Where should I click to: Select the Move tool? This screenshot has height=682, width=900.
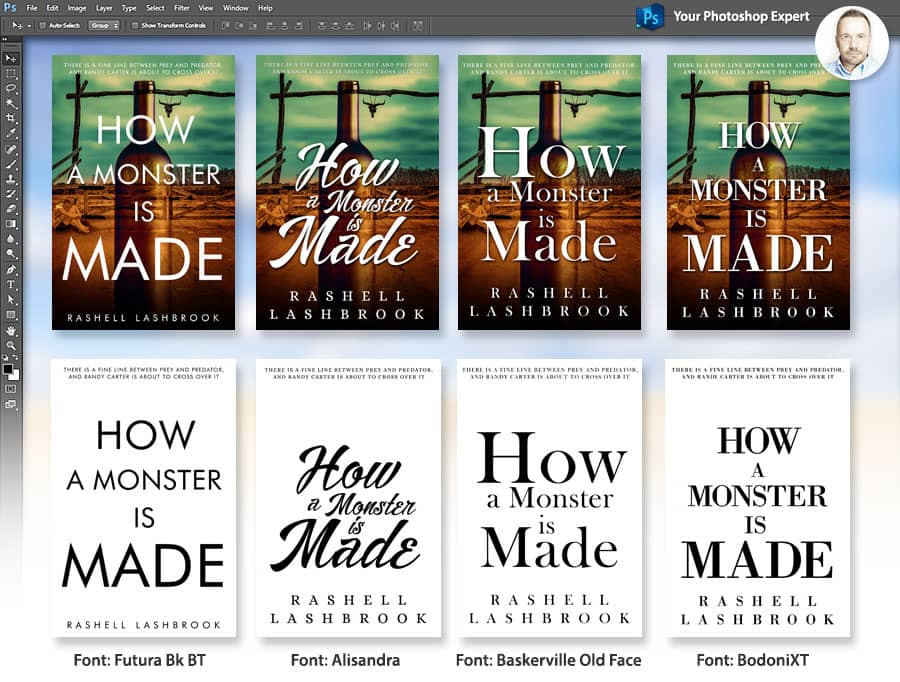click(x=12, y=59)
